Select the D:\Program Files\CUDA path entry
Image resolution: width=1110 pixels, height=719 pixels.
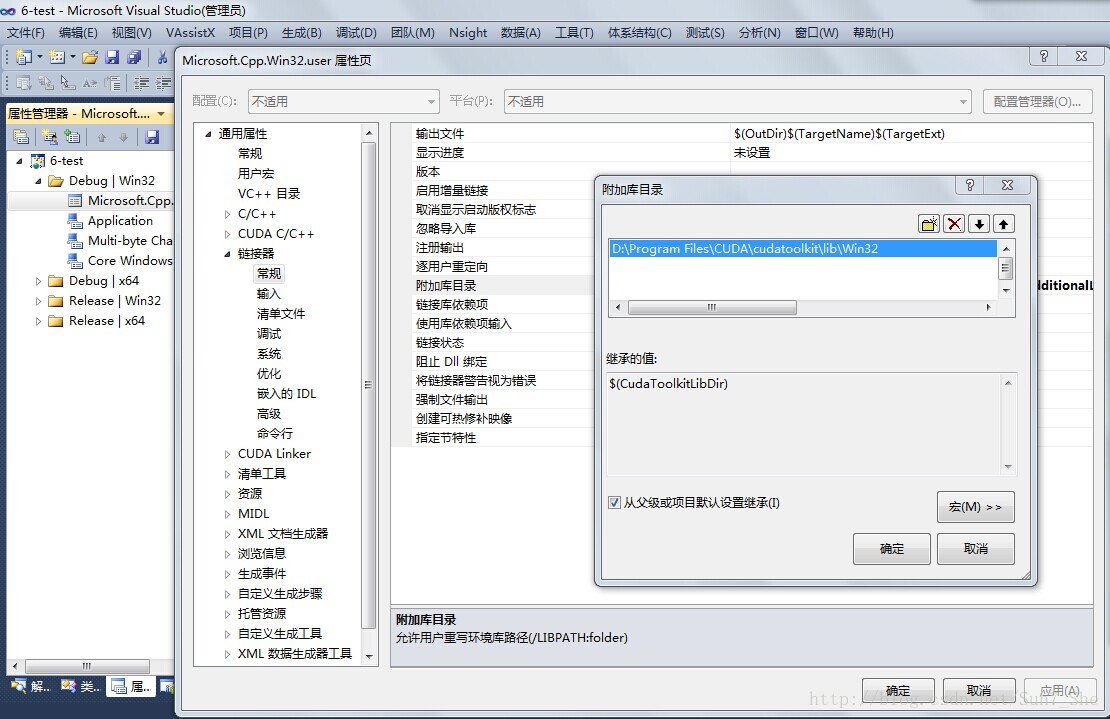[803, 248]
